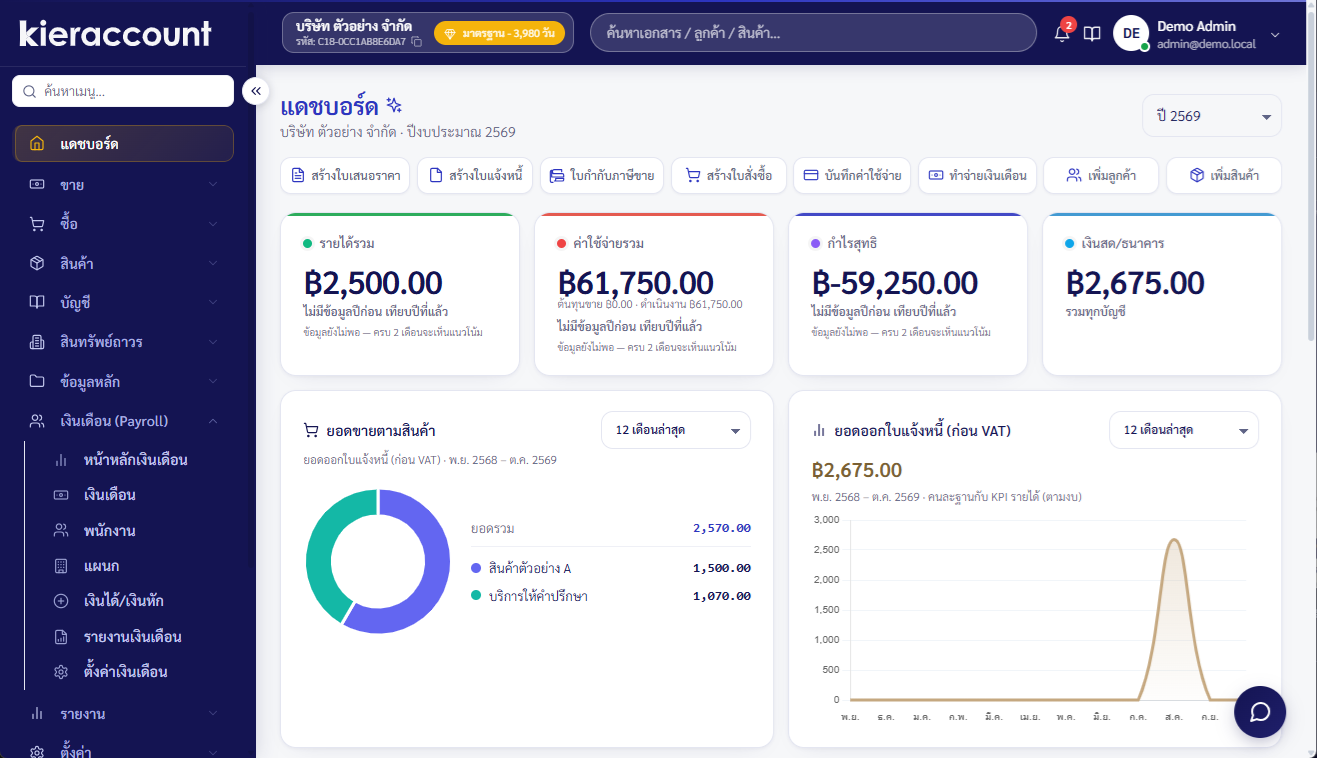
Task: Expand the ข้อมูลหลัก master data menu
Action: tap(124, 382)
